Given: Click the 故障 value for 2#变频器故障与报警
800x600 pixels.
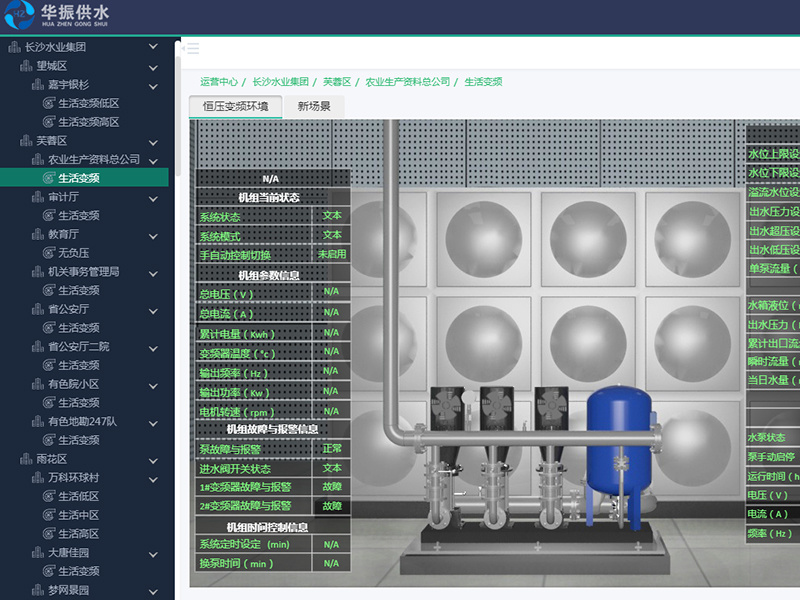Looking at the screenshot, I should [x=332, y=506].
